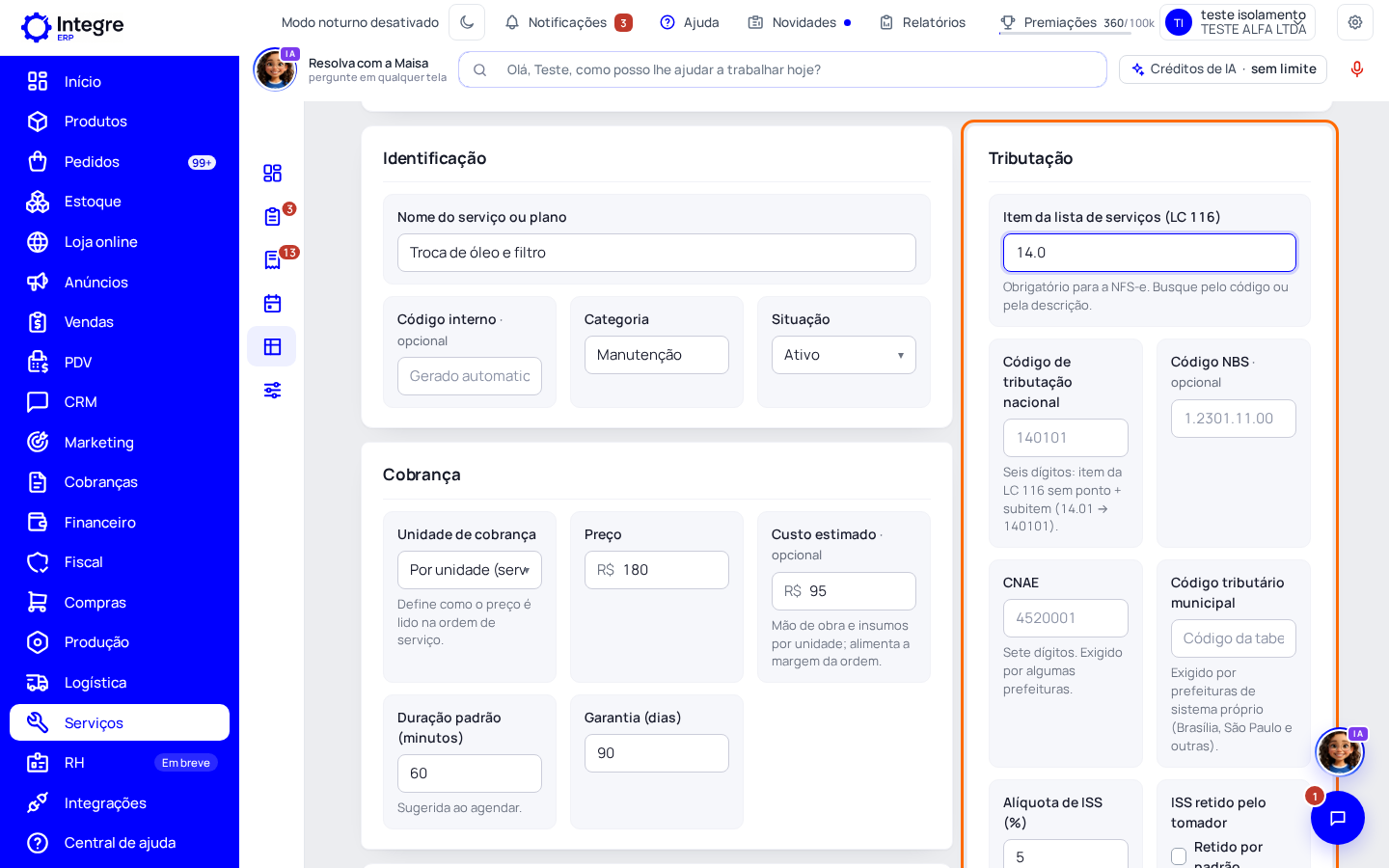This screenshot has height=868, width=1389.
Task: Open settings gear icon
Action: (x=1355, y=22)
